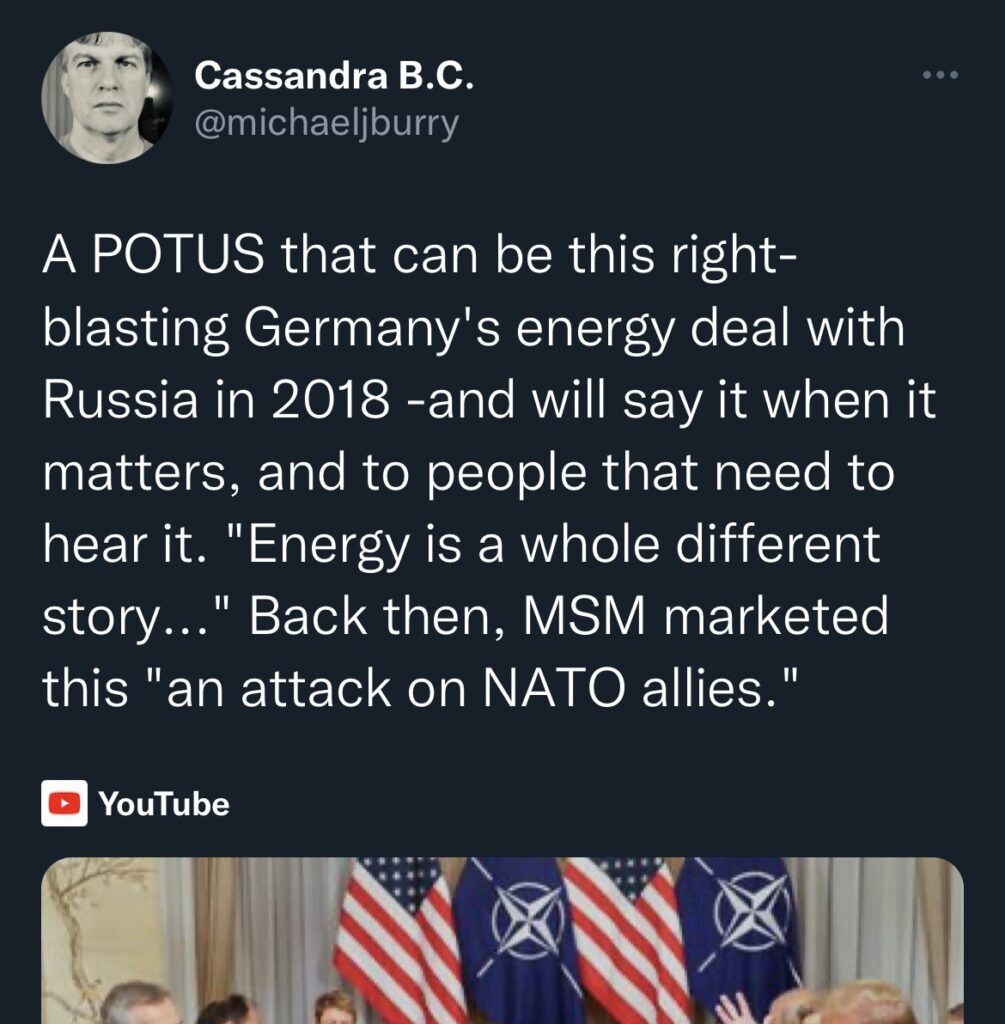The image size is (1005, 1024).
Task: Tap the "an attack on NATO allies" quote
Action: coord(468,688)
